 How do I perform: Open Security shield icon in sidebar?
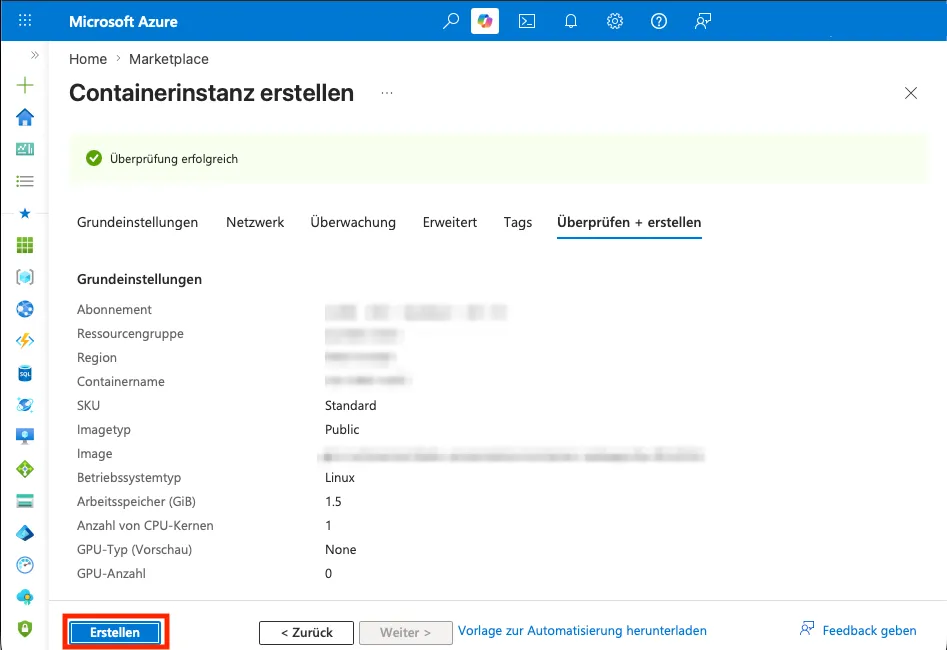pos(25,629)
